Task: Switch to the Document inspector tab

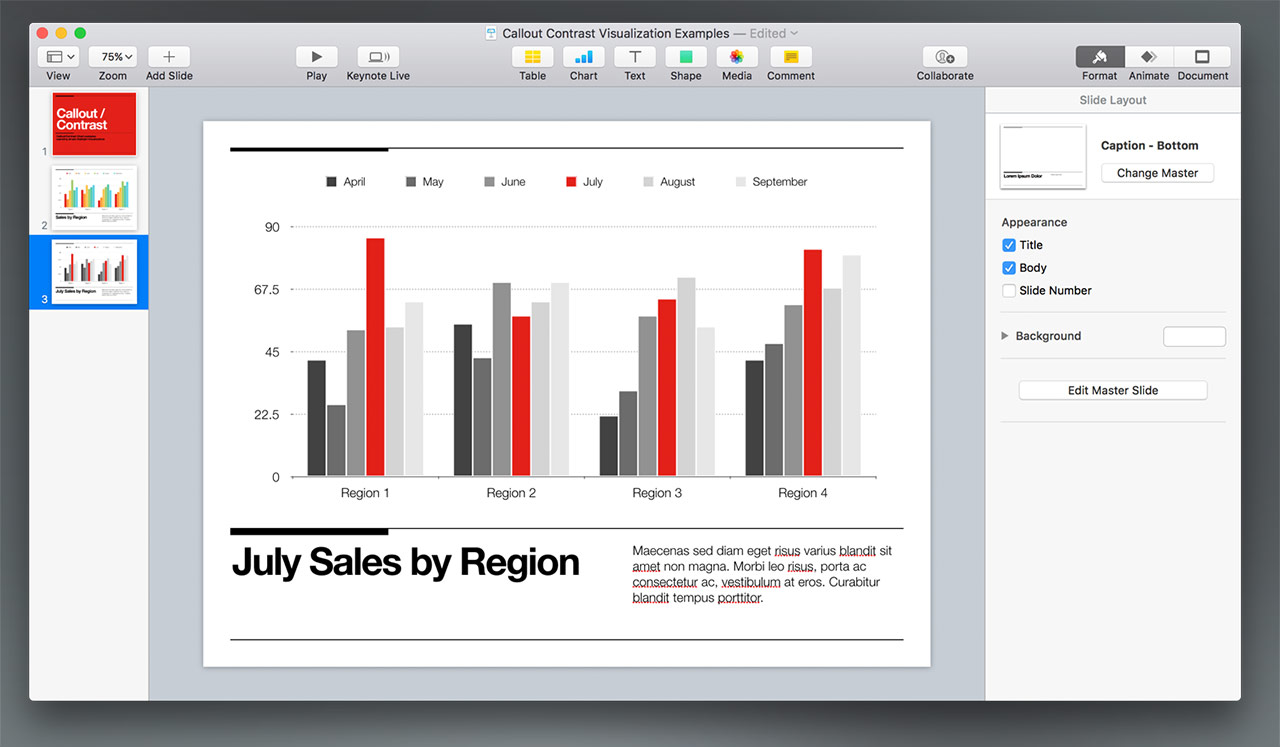Action: (1202, 57)
